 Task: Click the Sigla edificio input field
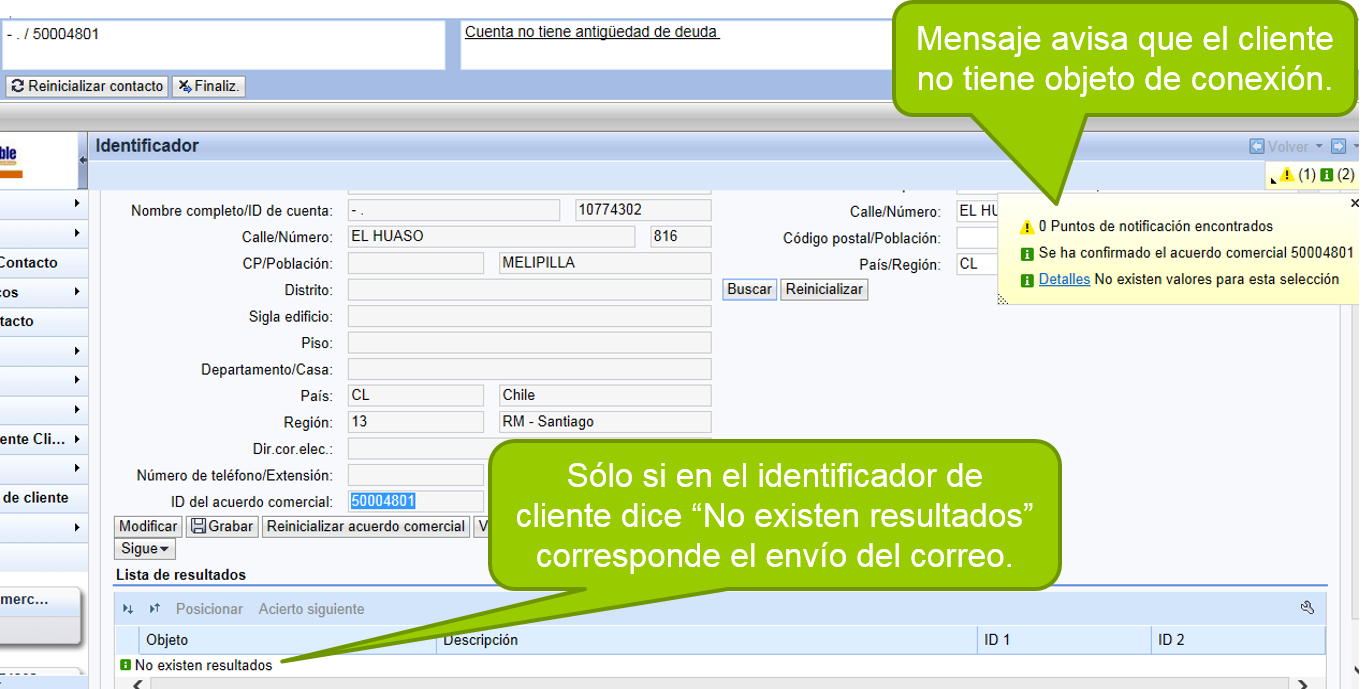(x=529, y=316)
